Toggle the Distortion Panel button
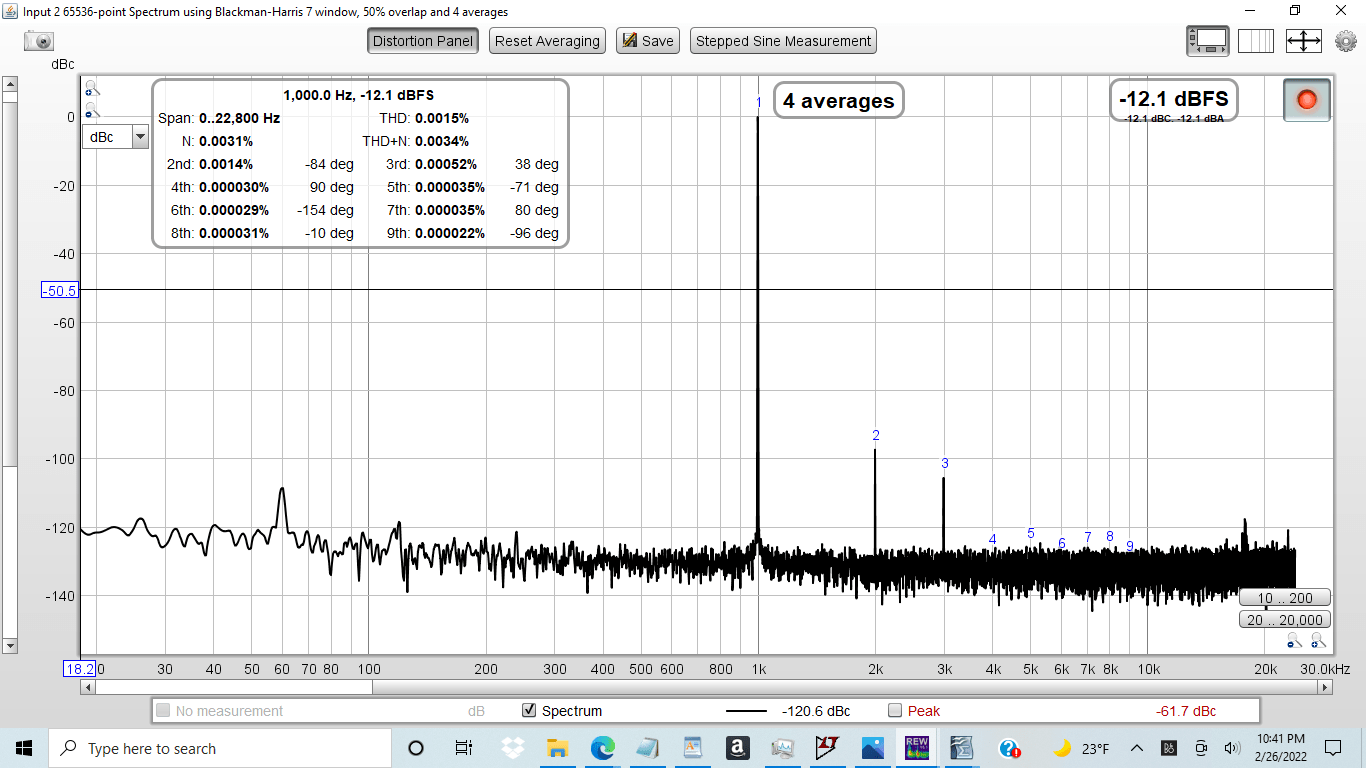 coord(423,41)
